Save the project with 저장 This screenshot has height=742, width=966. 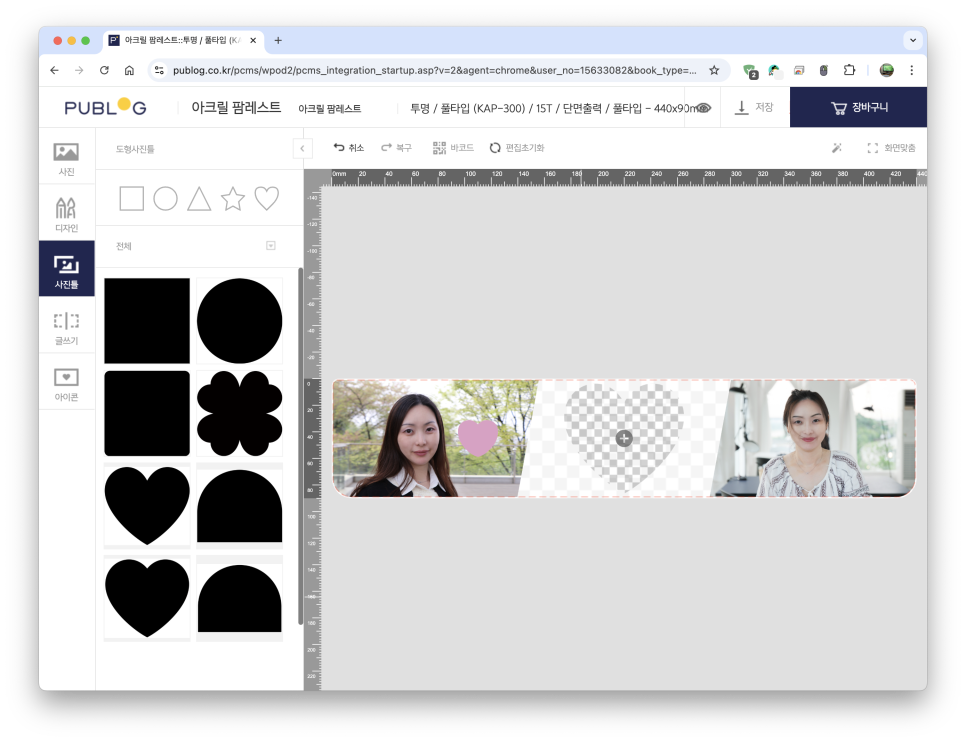click(x=754, y=108)
